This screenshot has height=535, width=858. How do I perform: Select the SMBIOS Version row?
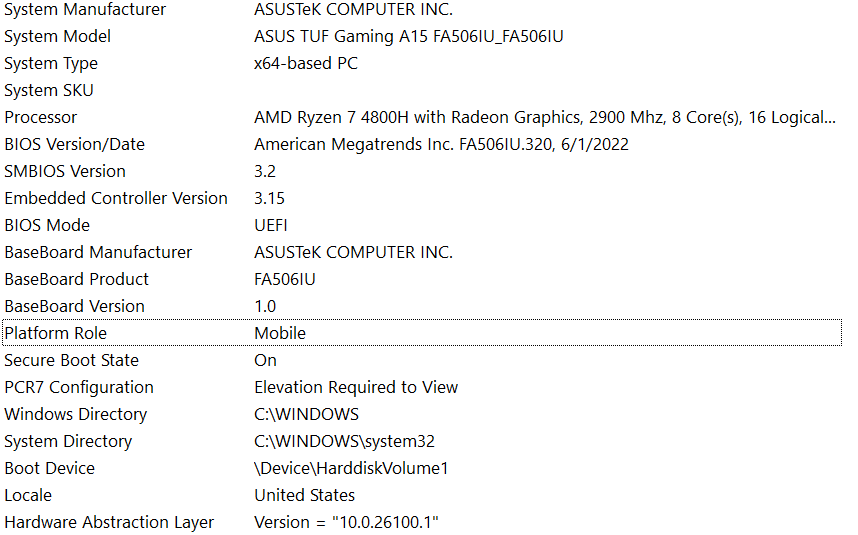click(x=65, y=172)
